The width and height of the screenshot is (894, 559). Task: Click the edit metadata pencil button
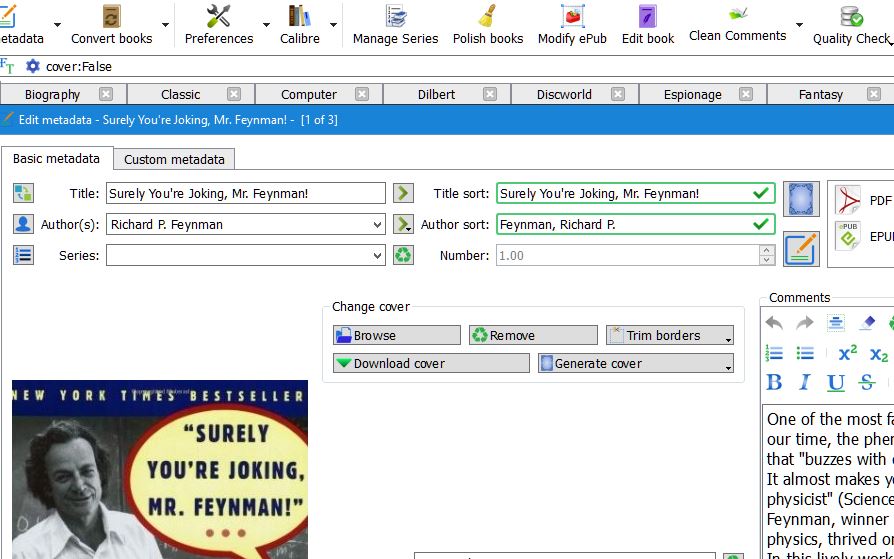click(801, 249)
